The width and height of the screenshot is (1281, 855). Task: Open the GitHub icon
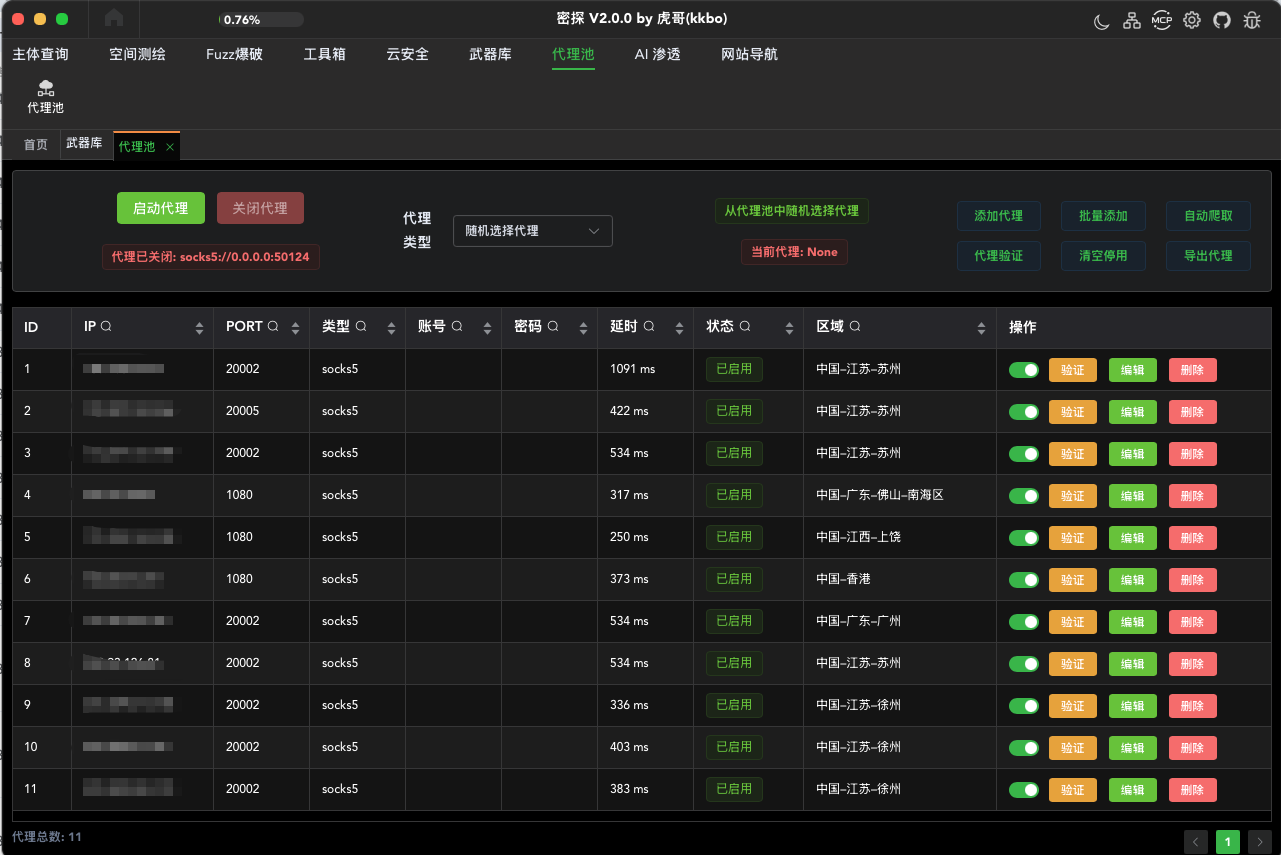click(x=1221, y=20)
